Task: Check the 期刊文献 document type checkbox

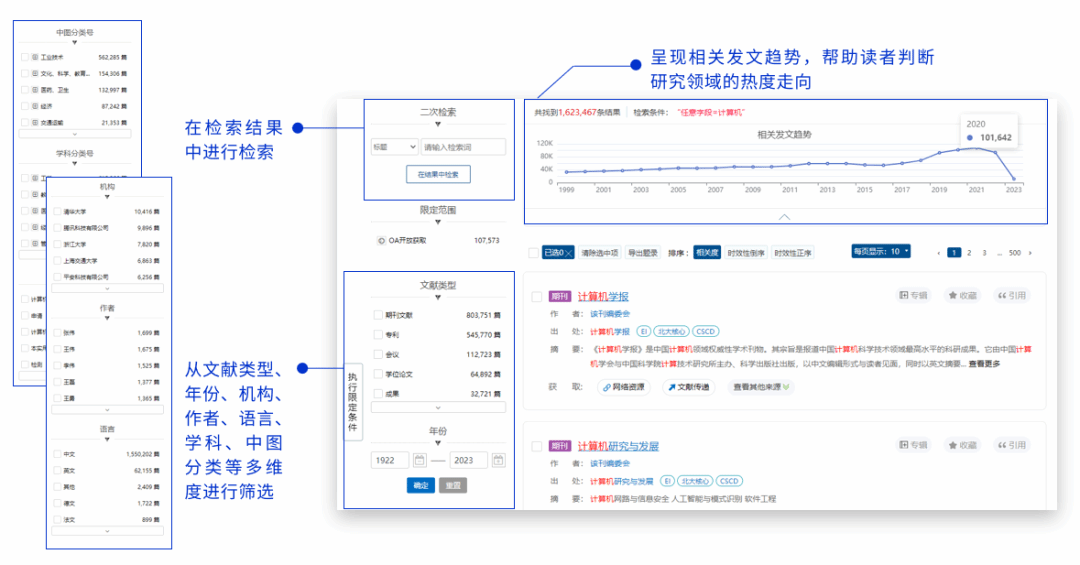Action: pos(378,315)
